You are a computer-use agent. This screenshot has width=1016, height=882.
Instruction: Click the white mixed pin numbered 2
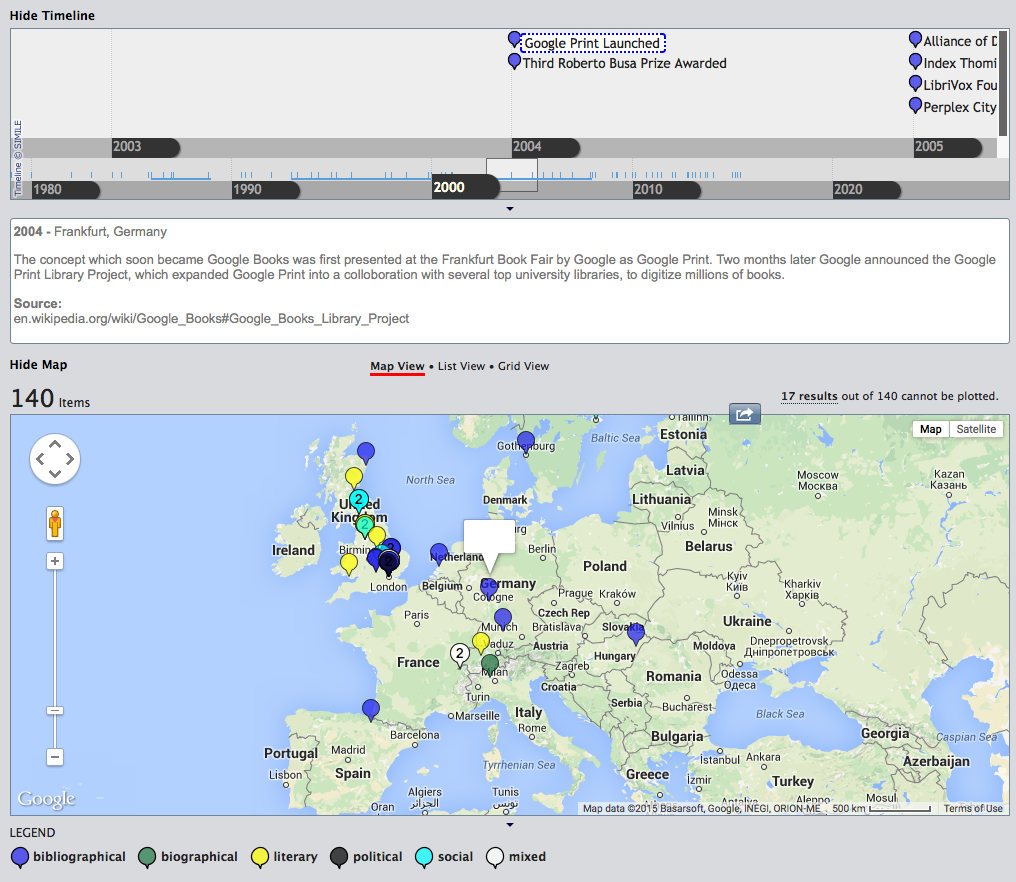pyautogui.click(x=460, y=654)
